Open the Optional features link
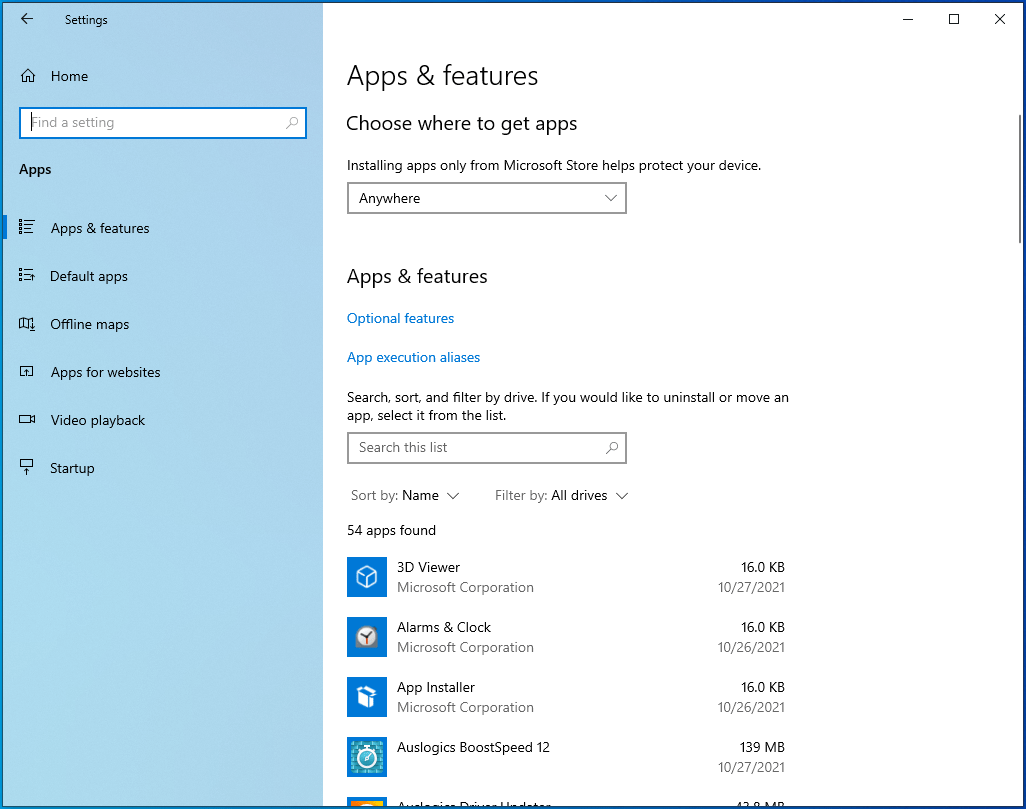This screenshot has height=809, width=1026. pyautogui.click(x=400, y=318)
